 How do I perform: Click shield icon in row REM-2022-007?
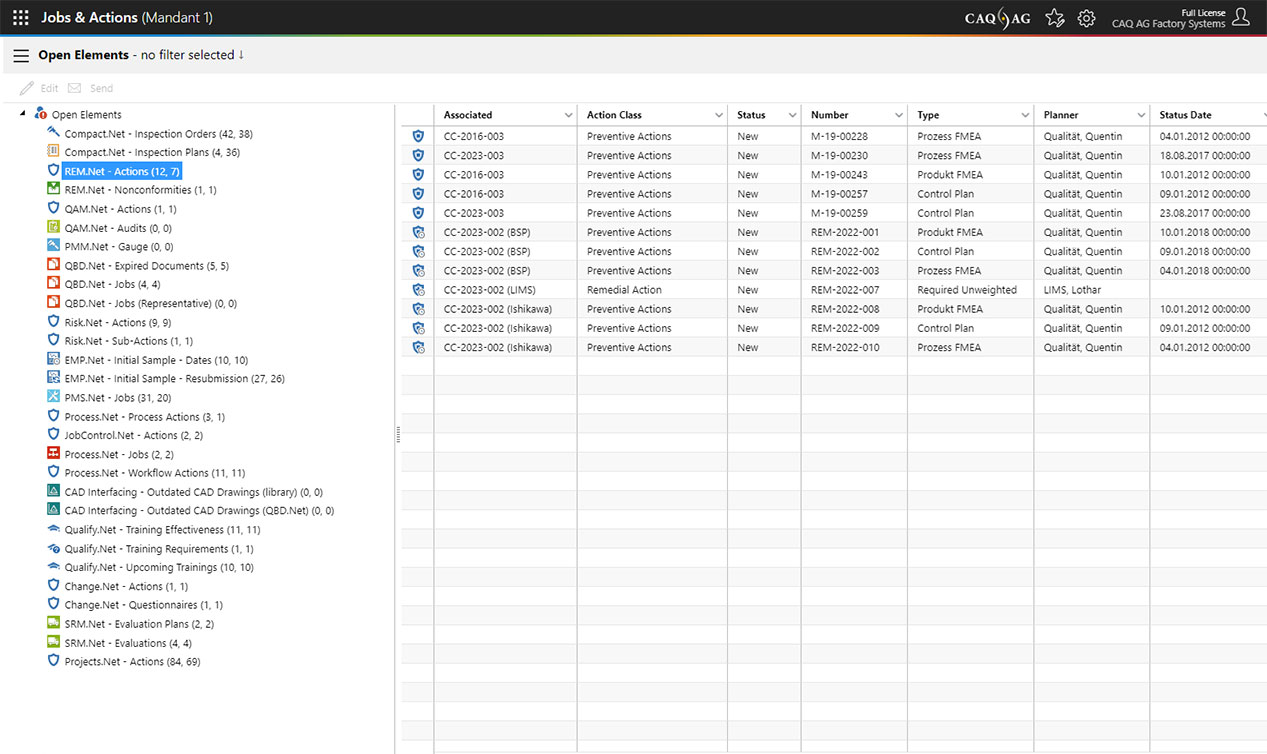418,290
